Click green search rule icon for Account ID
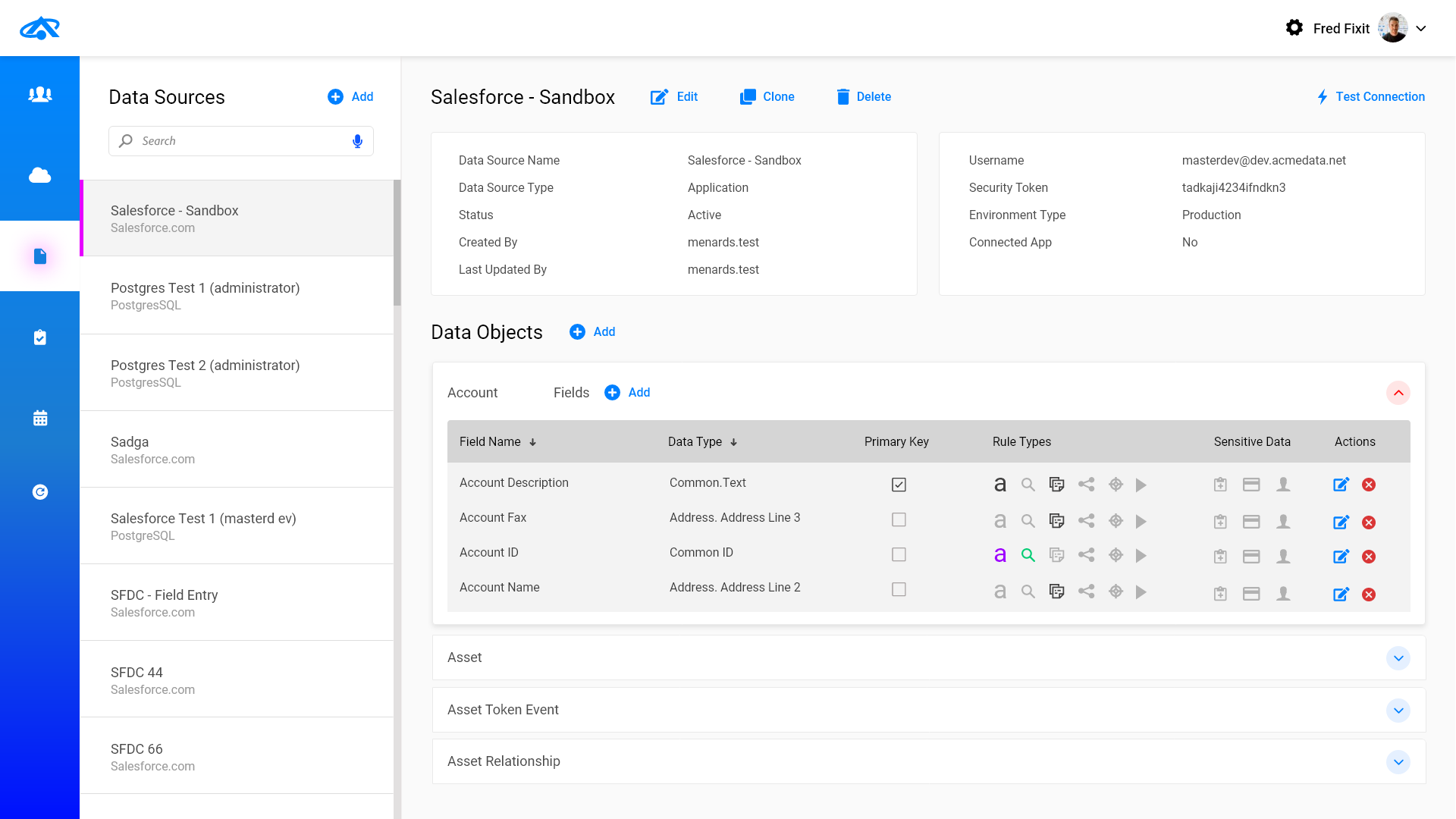This screenshot has height=819, width=1456. [x=1028, y=555]
